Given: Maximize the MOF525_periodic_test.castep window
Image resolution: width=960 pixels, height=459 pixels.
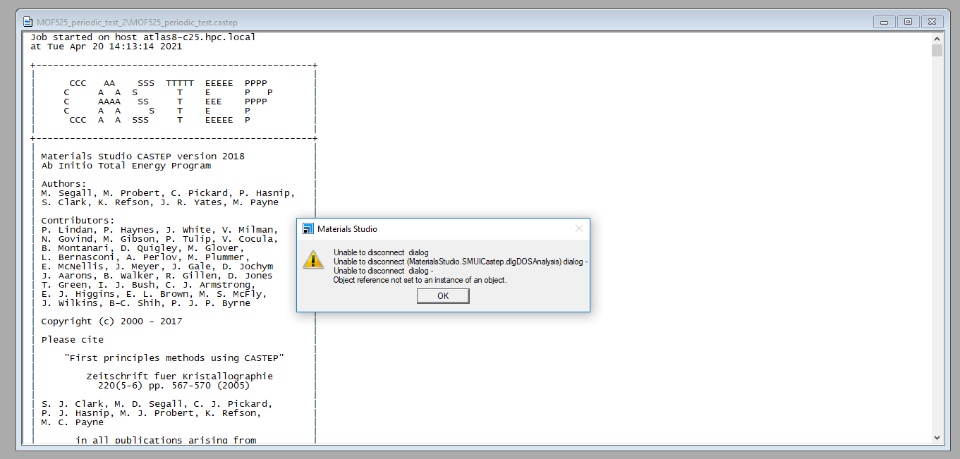Looking at the screenshot, I should [908, 21].
